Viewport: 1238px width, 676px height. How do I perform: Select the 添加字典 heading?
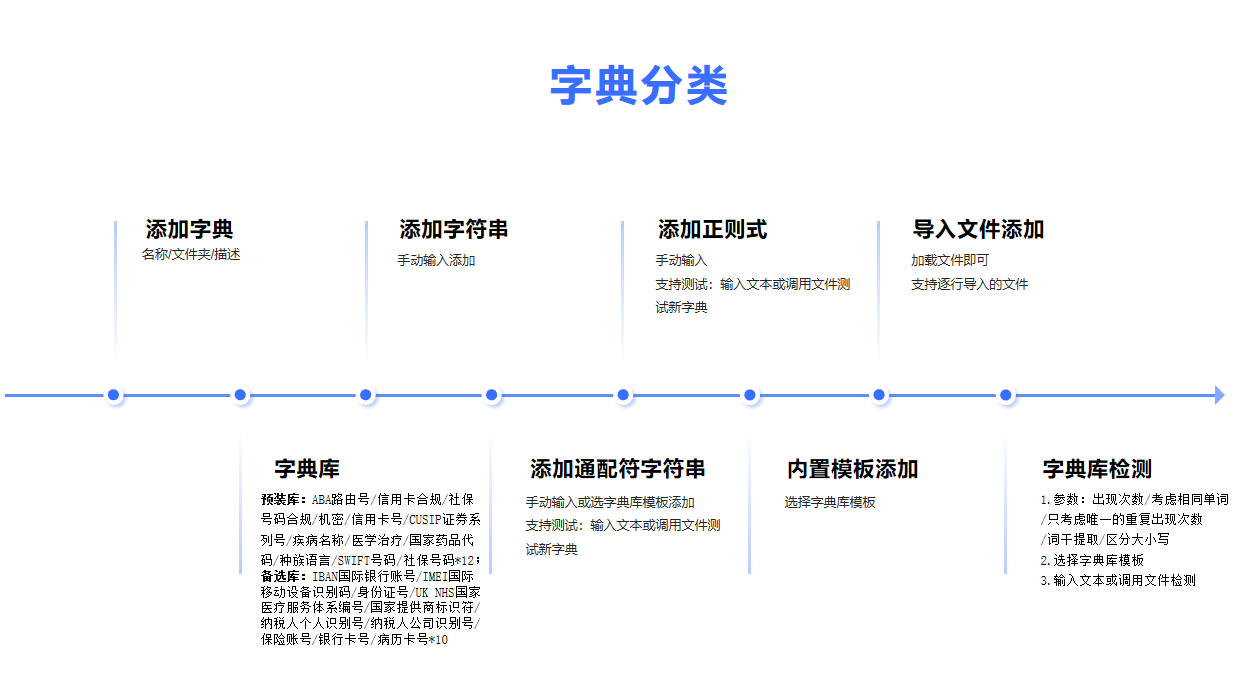(x=189, y=229)
